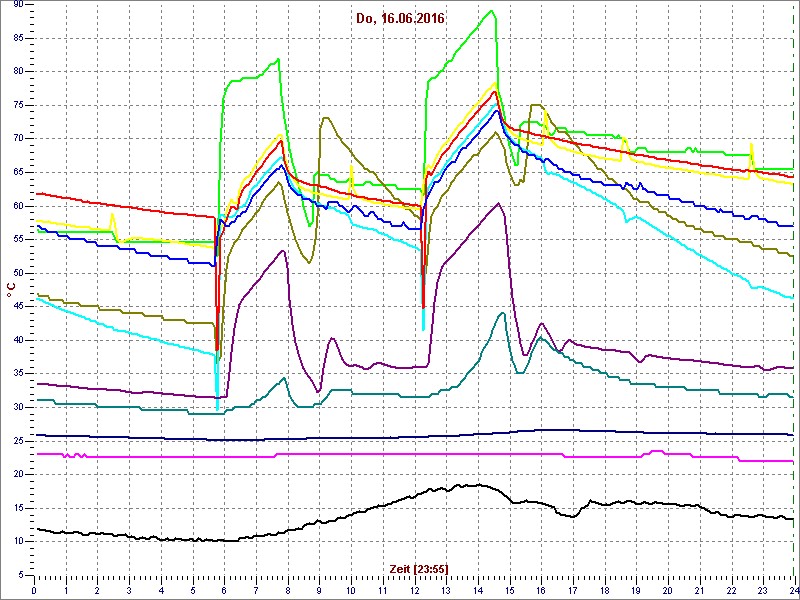This screenshot has height=600, width=800.
Task: Click hour 3 on the time axis
Action: pyautogui.click(x=129, y=590)
